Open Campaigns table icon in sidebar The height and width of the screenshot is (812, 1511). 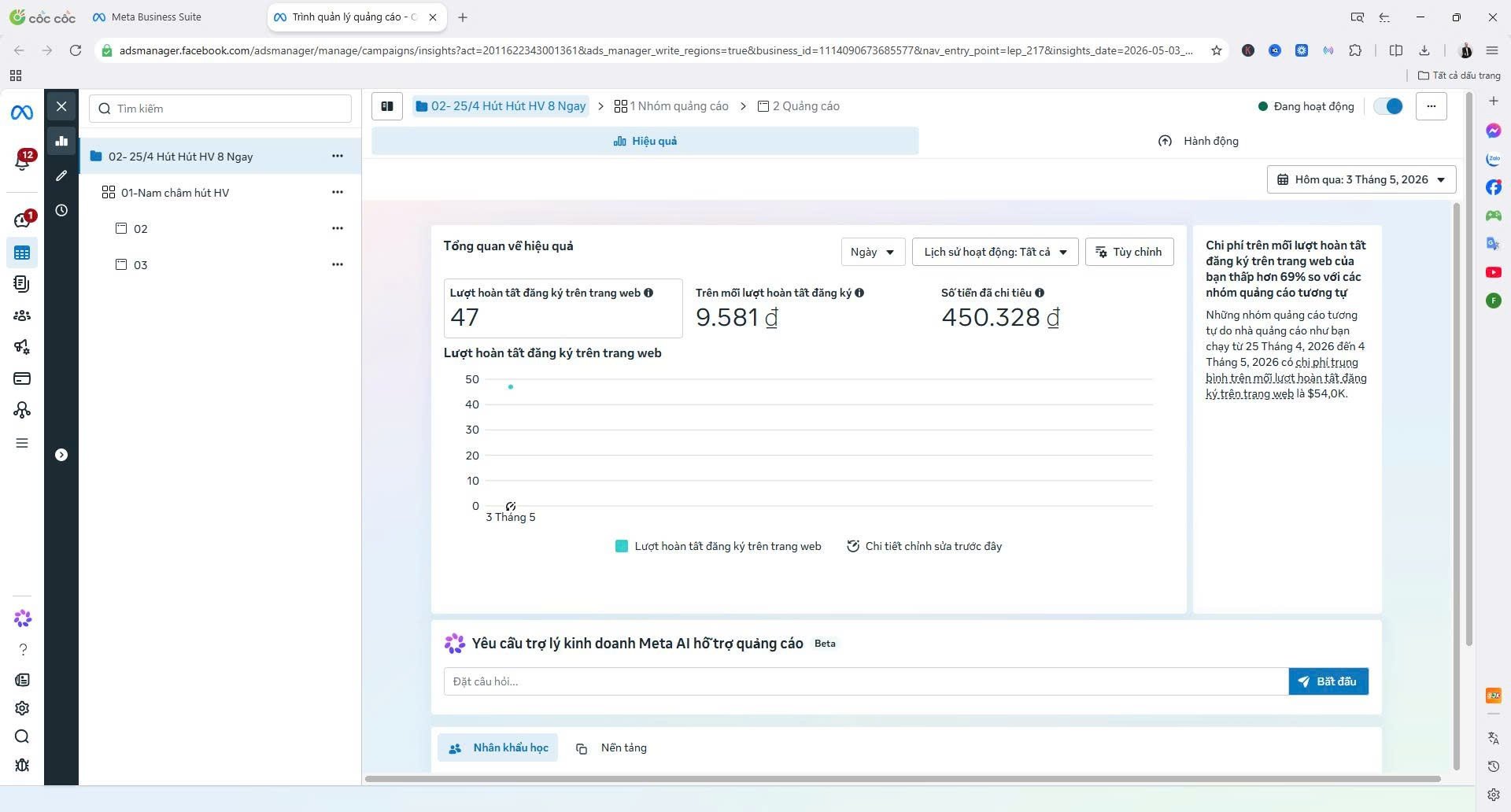22,253
